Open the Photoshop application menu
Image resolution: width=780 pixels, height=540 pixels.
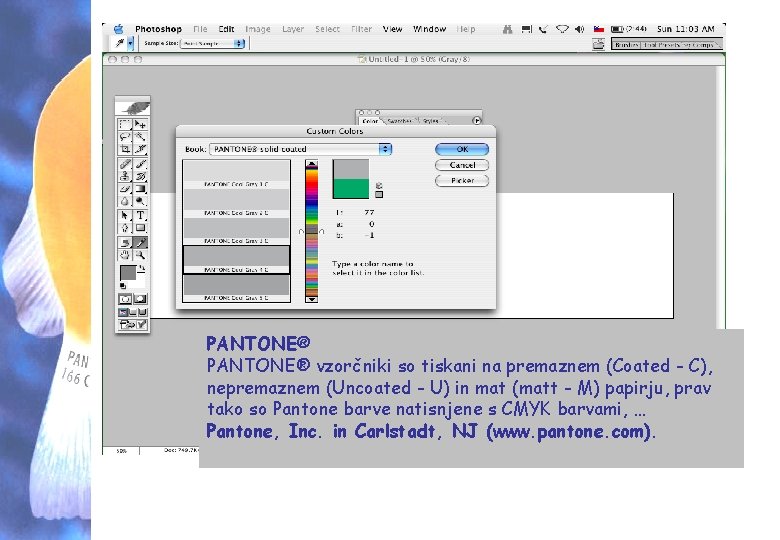tap(158, 29)
